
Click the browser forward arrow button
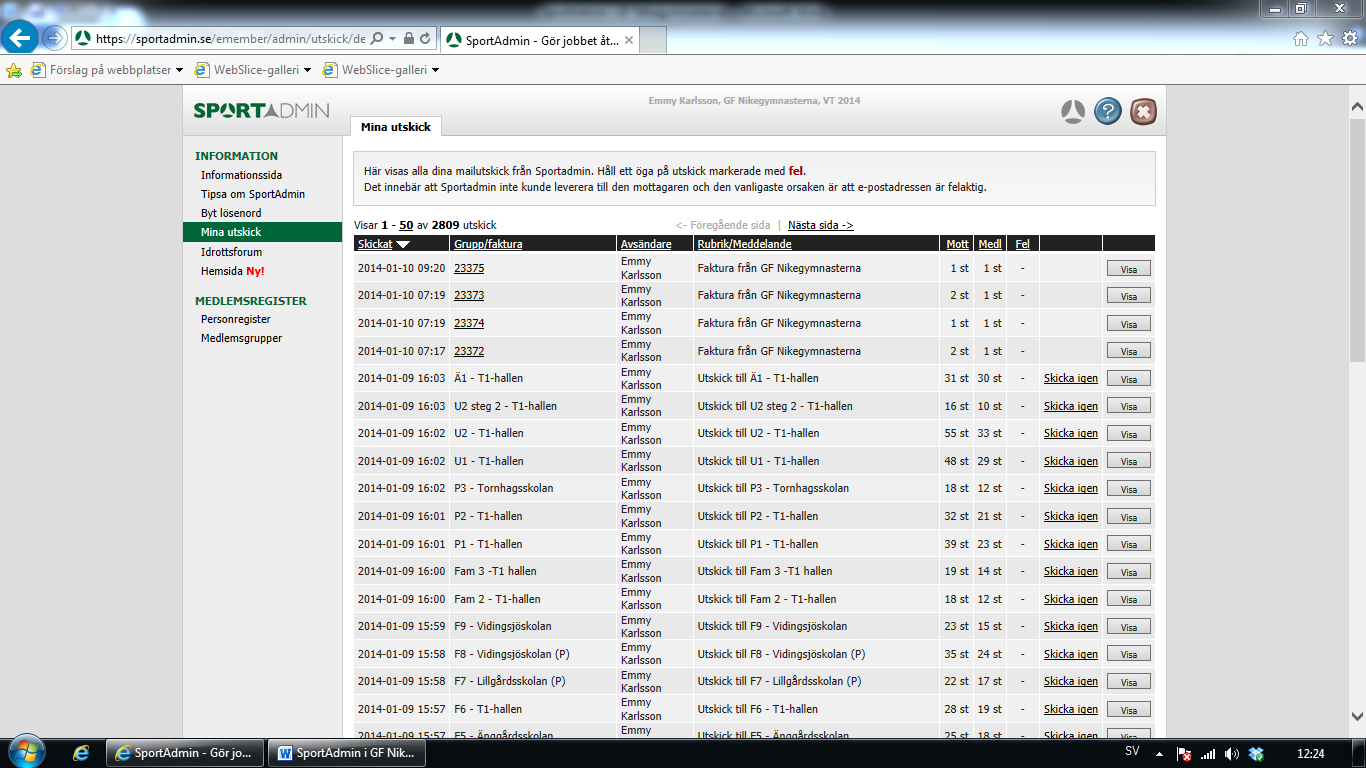click(x=55, y=39)
